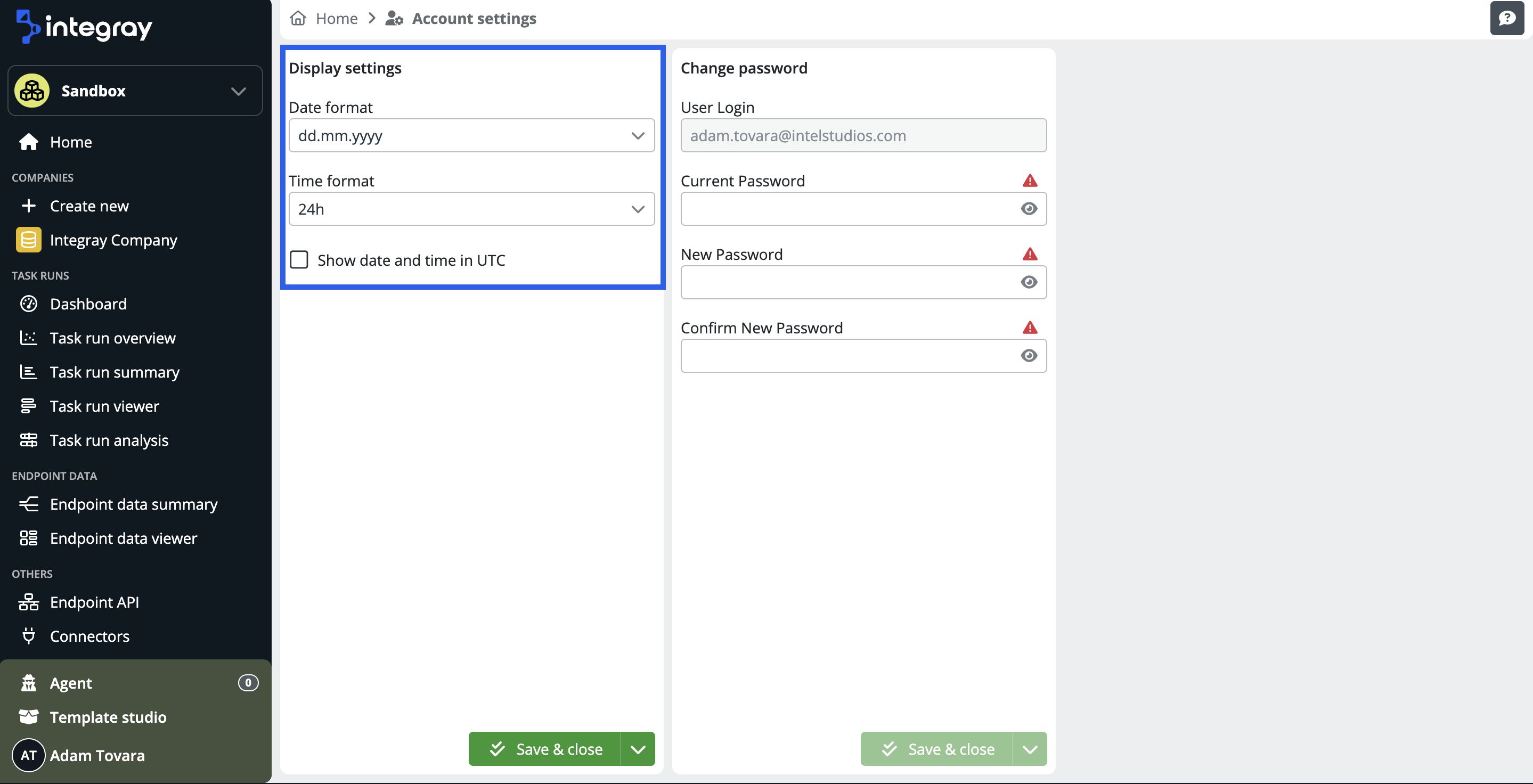
Task: Click the Agent spy icon
Action: coord(29,683)
